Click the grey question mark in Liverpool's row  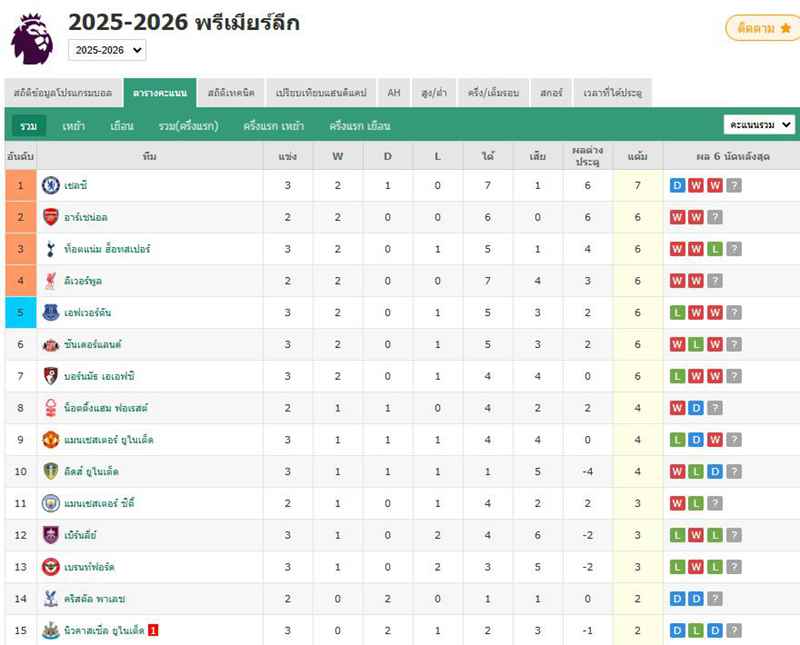coord(715,281)
